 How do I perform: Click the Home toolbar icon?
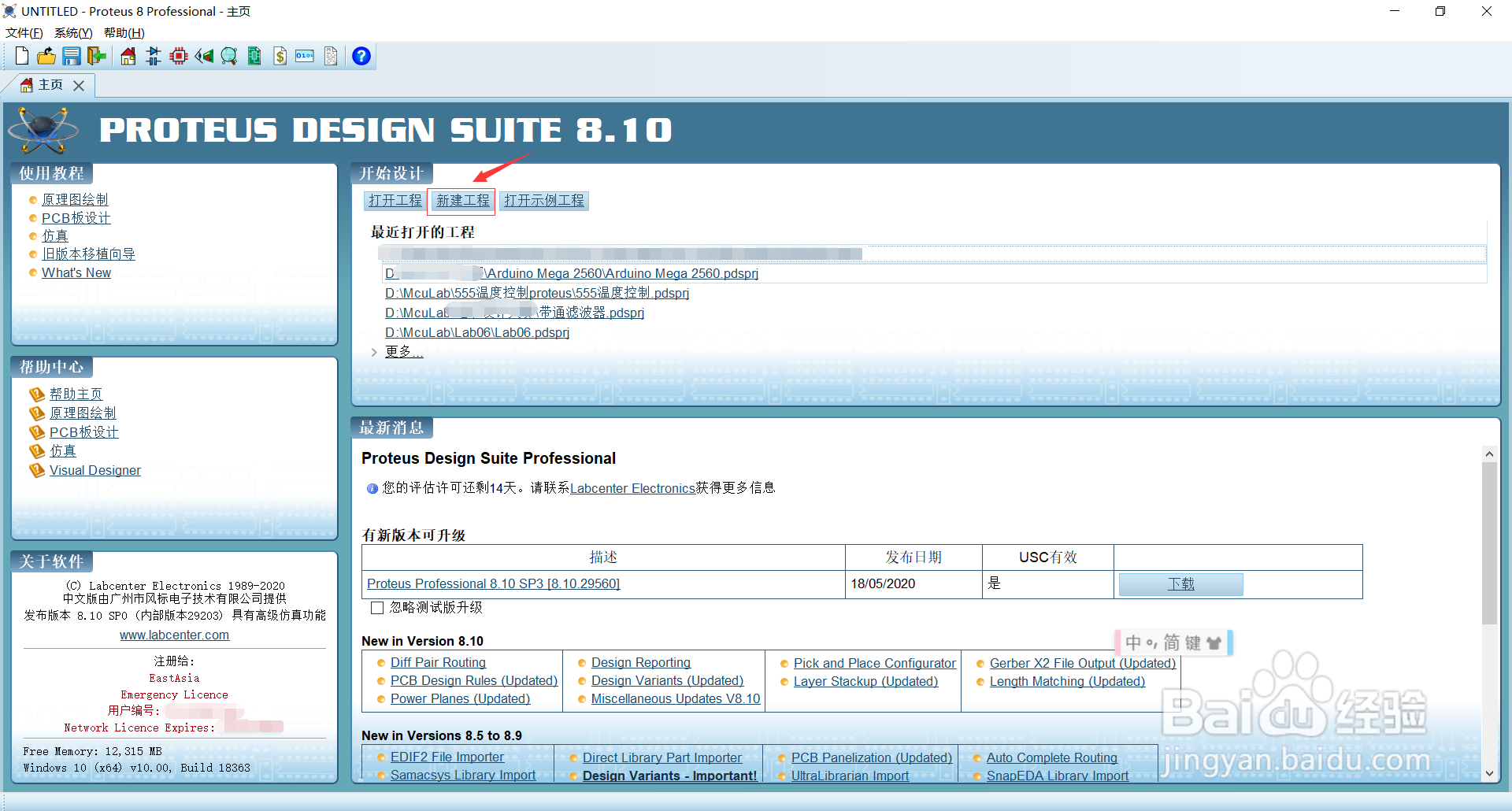click(128, 56)
